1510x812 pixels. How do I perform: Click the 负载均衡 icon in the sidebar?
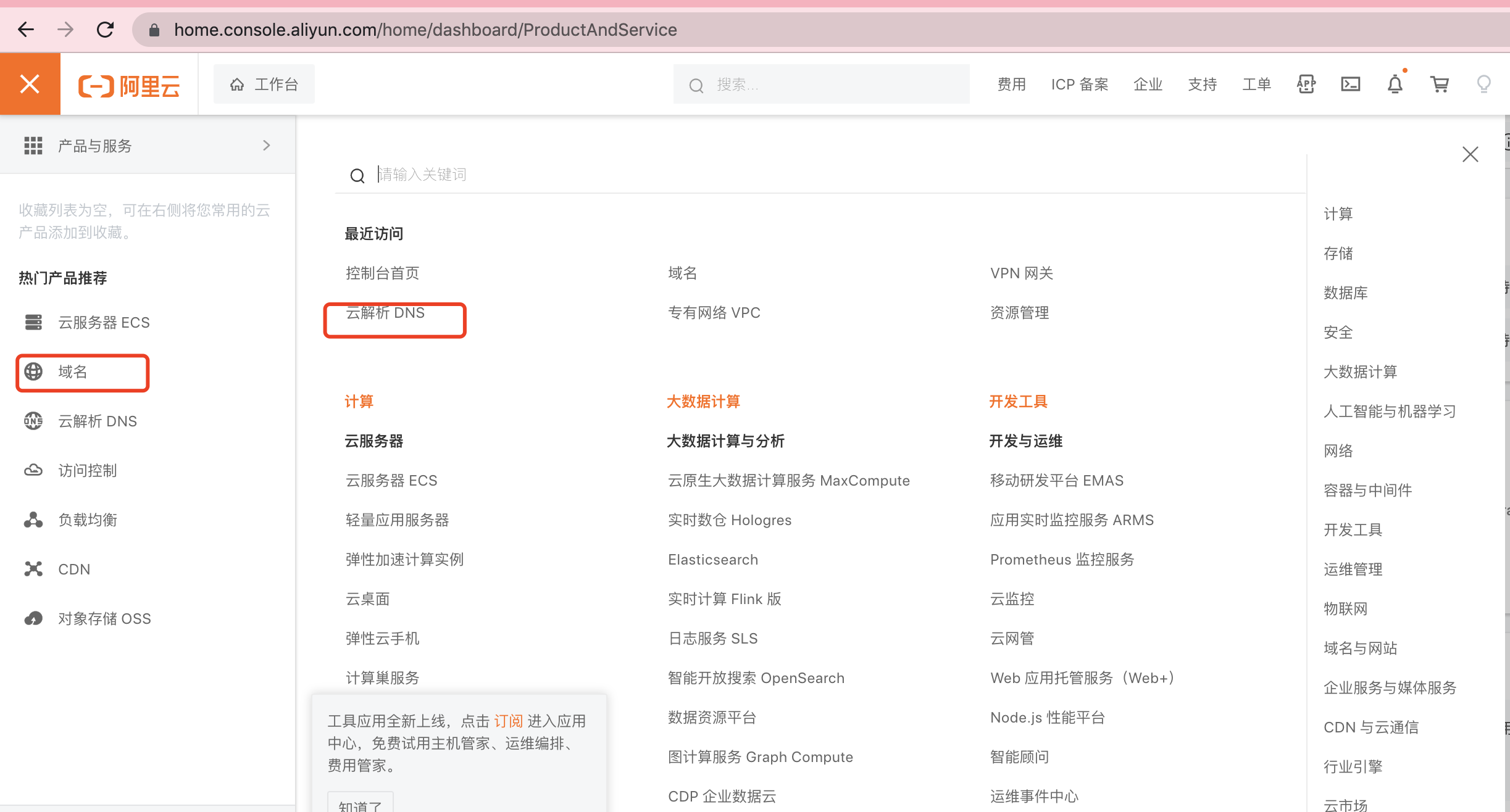pyautogui.click(x=33, y=520)
